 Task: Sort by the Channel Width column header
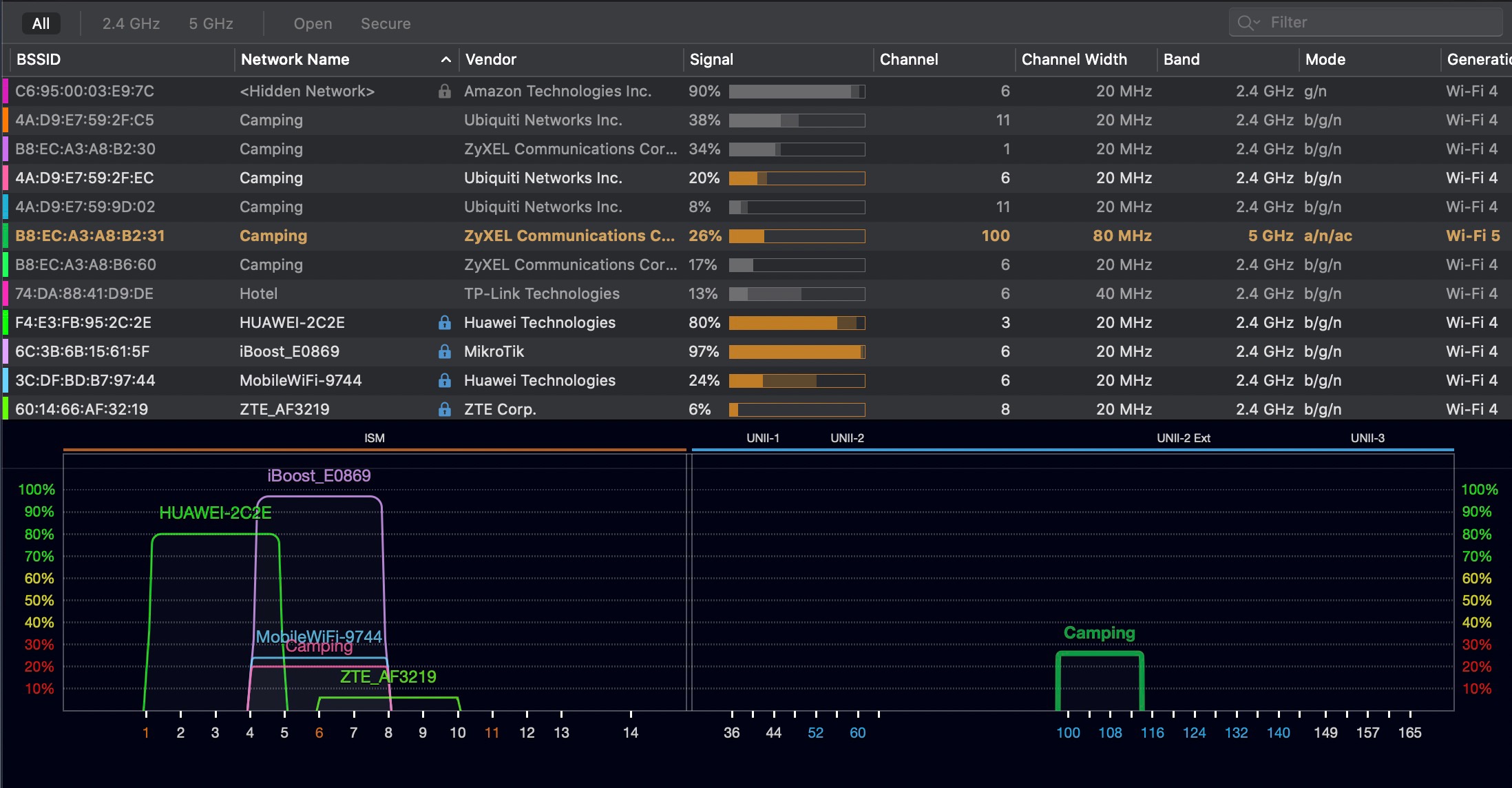coord(1073,60)
